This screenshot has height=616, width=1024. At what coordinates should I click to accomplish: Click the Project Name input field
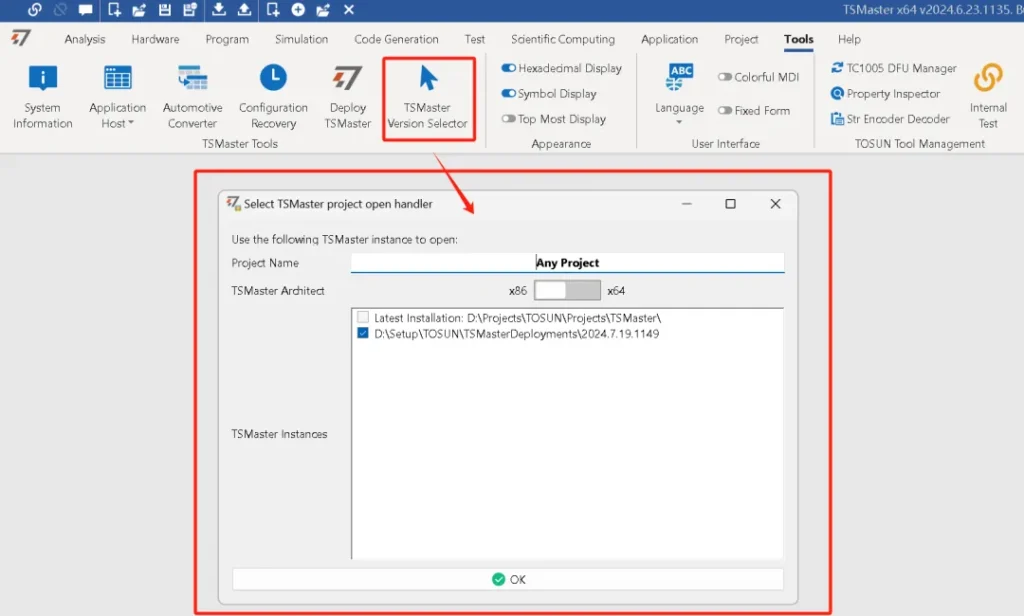[x=567, y=263]
